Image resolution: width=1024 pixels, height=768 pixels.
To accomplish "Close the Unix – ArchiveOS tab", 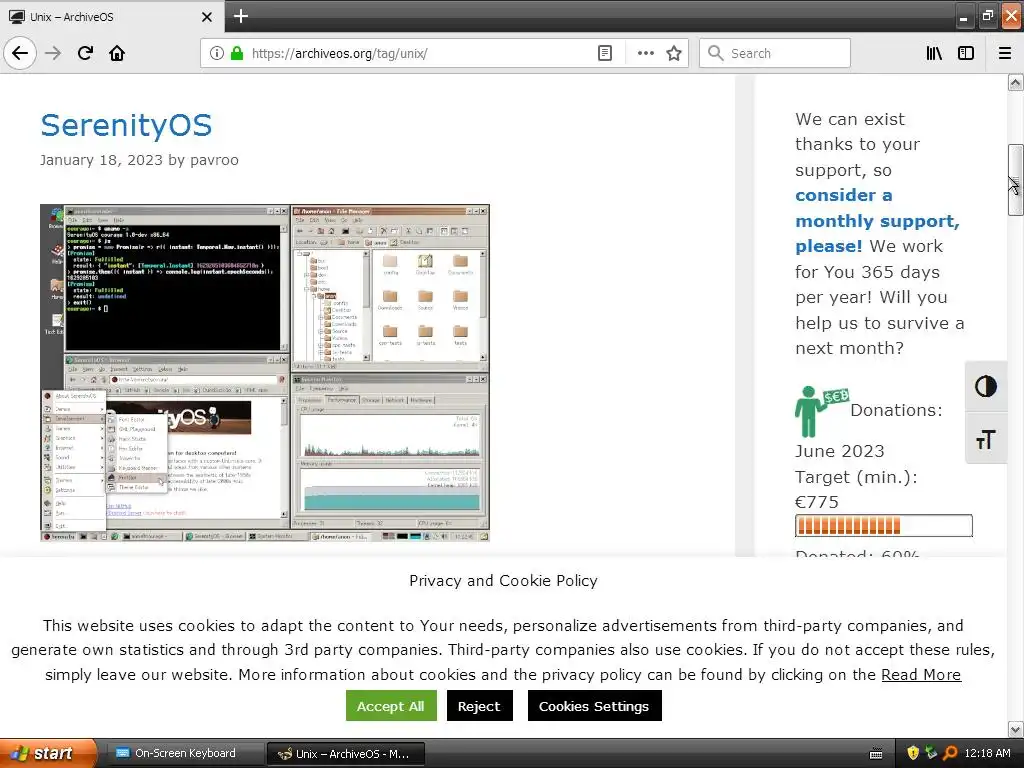I will pyautogui.click(x=206, y=17).
